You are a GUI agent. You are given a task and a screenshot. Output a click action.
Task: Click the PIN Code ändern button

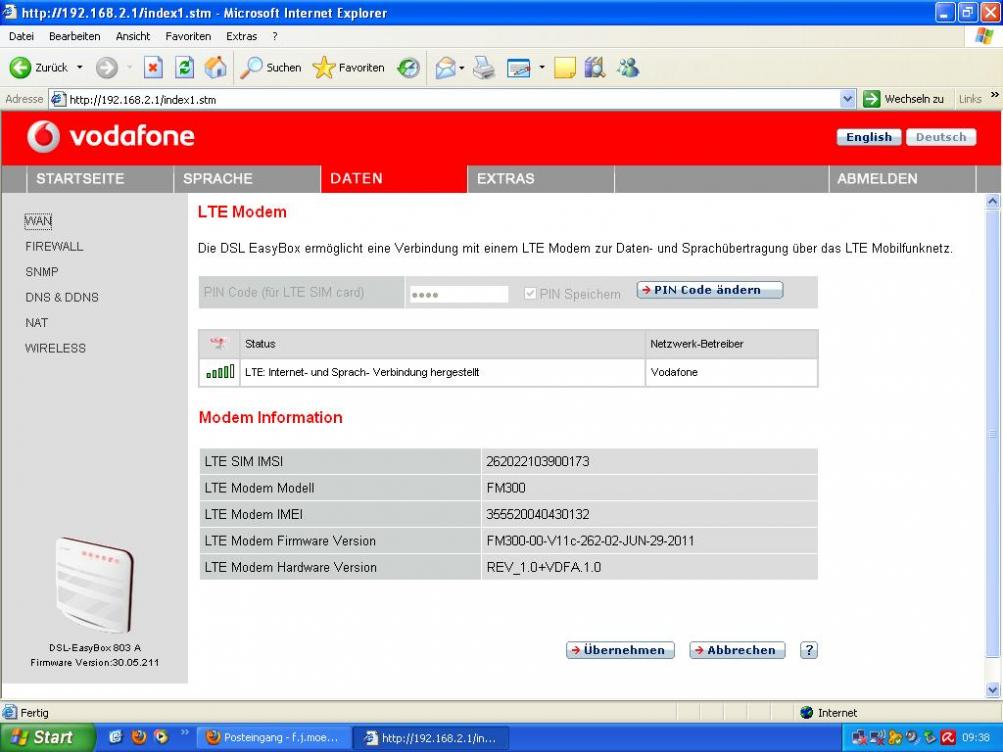tap(709, 290)
